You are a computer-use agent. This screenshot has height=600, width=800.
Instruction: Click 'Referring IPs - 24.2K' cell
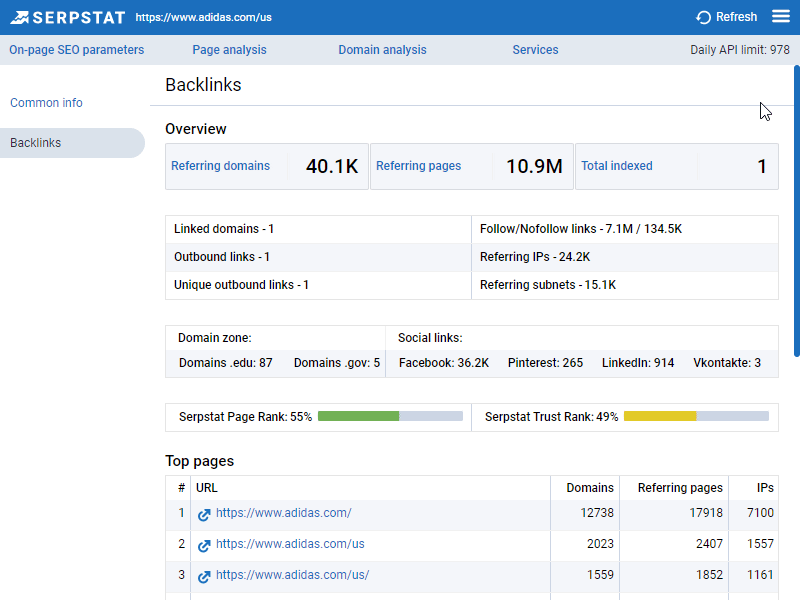click(x=625, y=257)
